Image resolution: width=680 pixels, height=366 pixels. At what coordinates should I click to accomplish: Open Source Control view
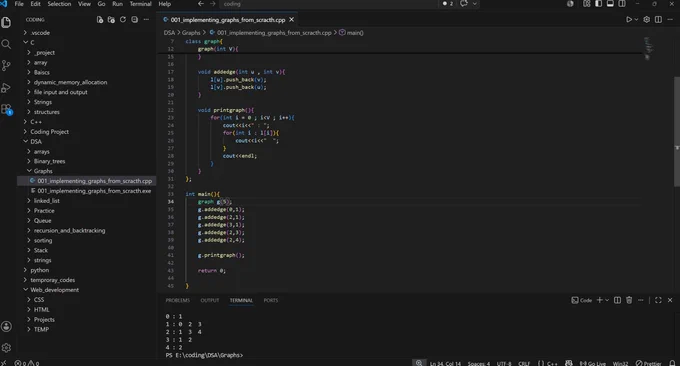tap(6, 65)
